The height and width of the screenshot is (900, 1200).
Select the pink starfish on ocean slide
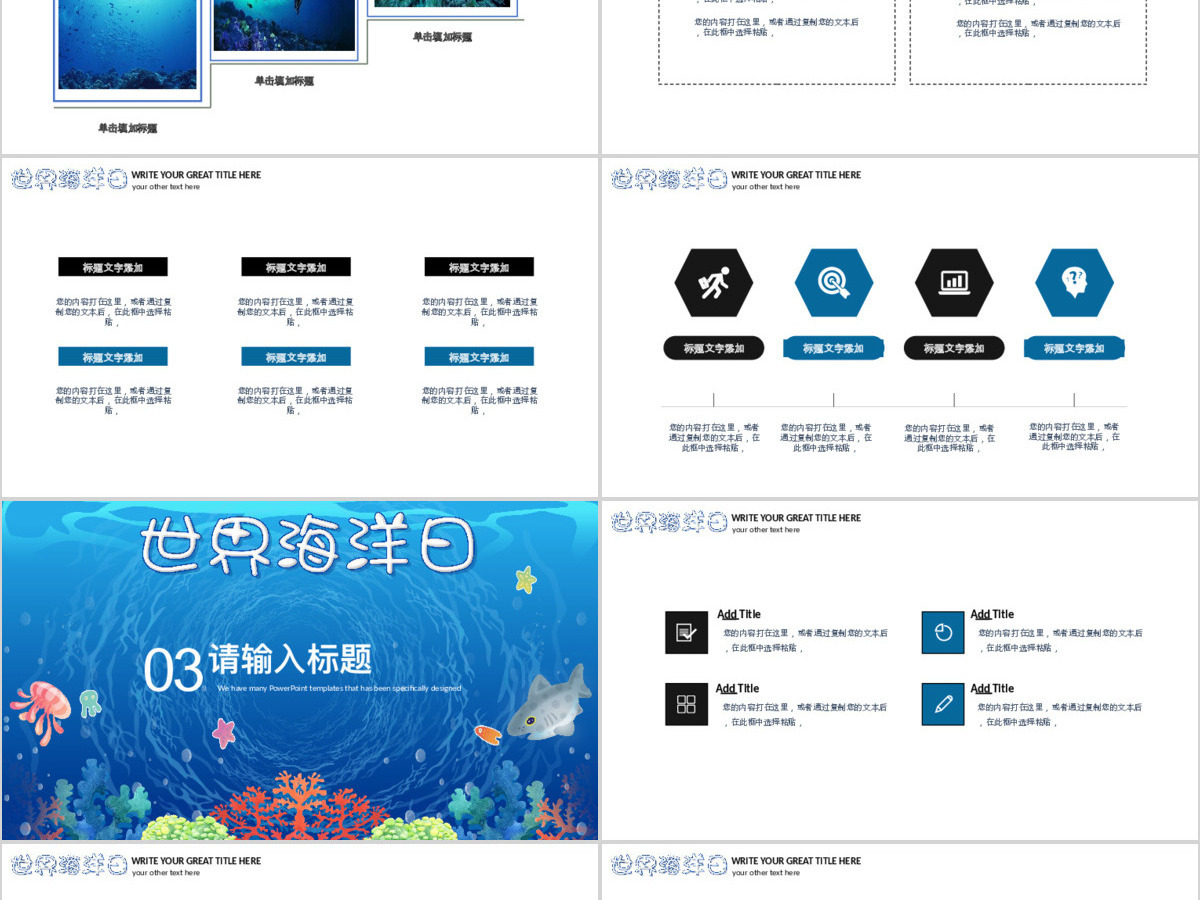pos(224,734)
